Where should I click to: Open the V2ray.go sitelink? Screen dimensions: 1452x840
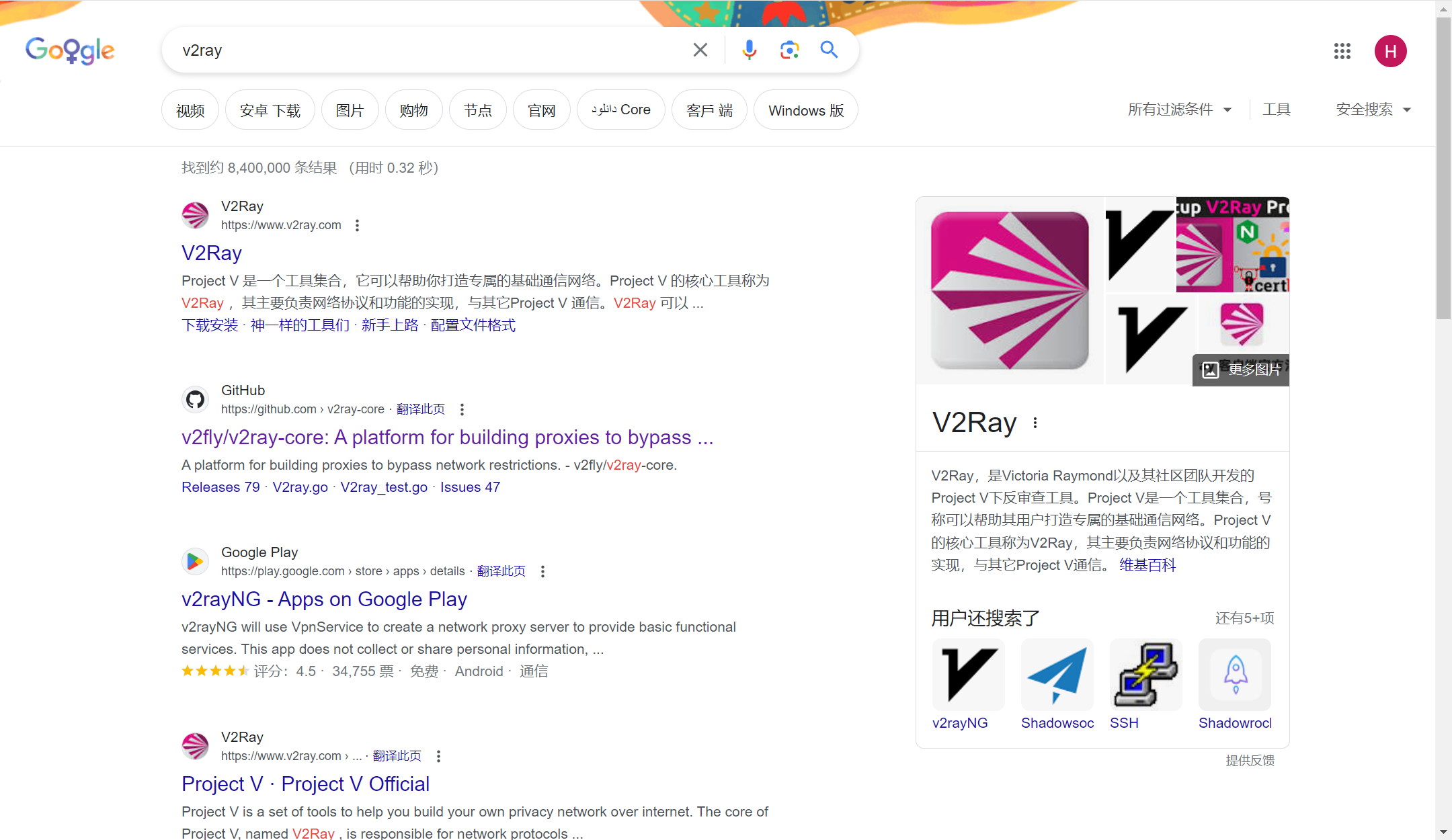pos(300,487)
